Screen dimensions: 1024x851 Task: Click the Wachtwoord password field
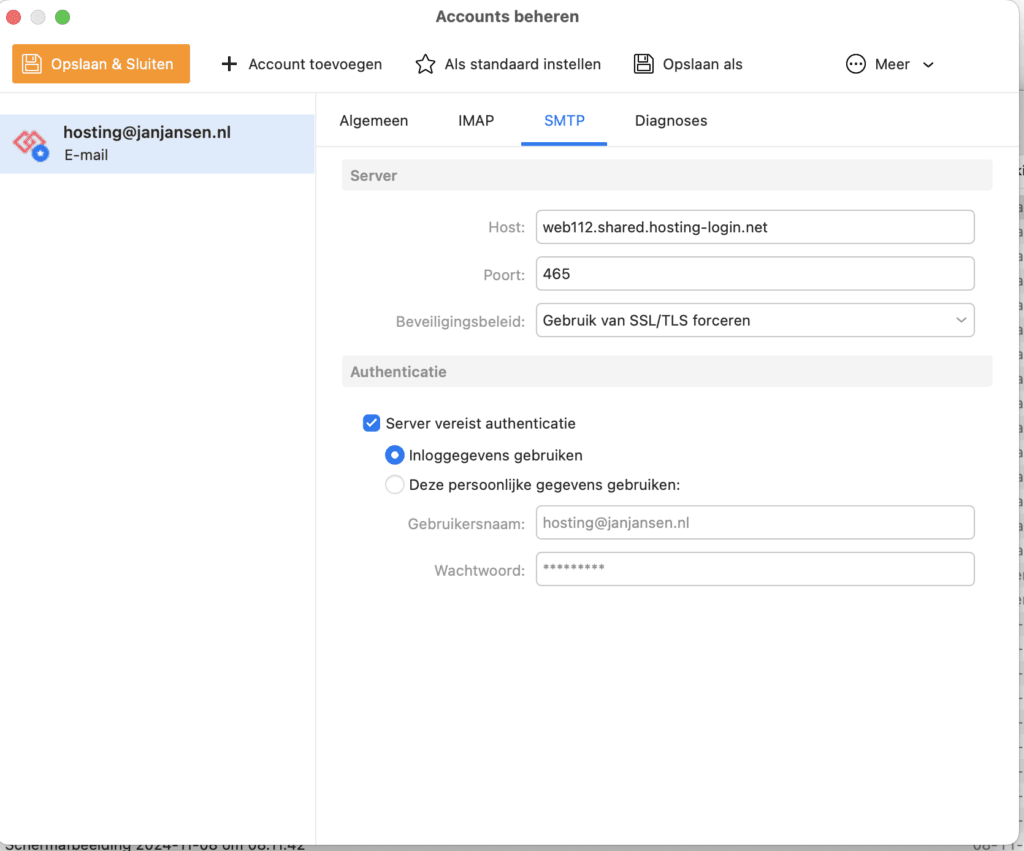755,569
